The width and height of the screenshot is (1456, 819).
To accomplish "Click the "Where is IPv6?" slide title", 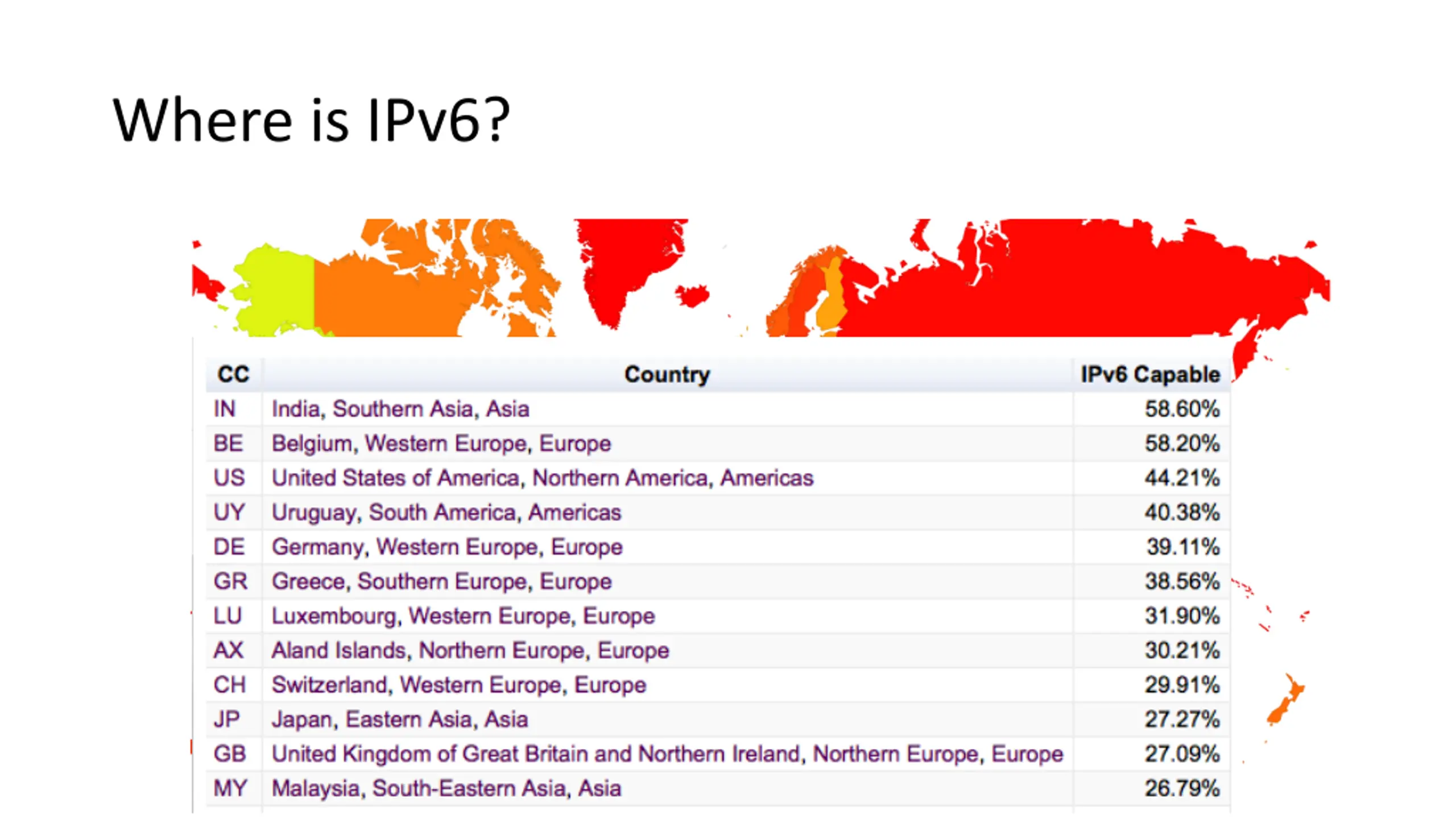I will (311, 120).
